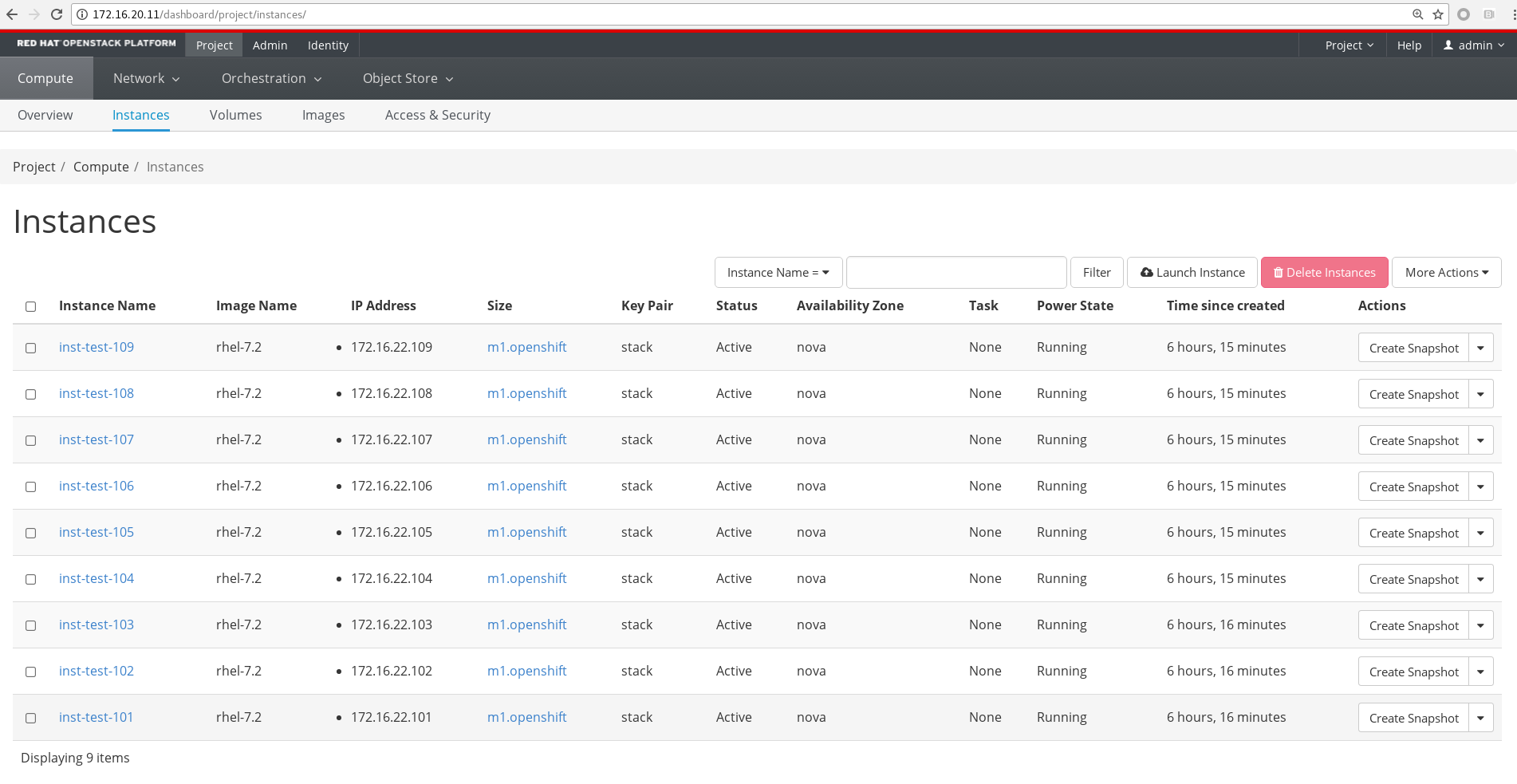Select Compute section

pos(45,78)
